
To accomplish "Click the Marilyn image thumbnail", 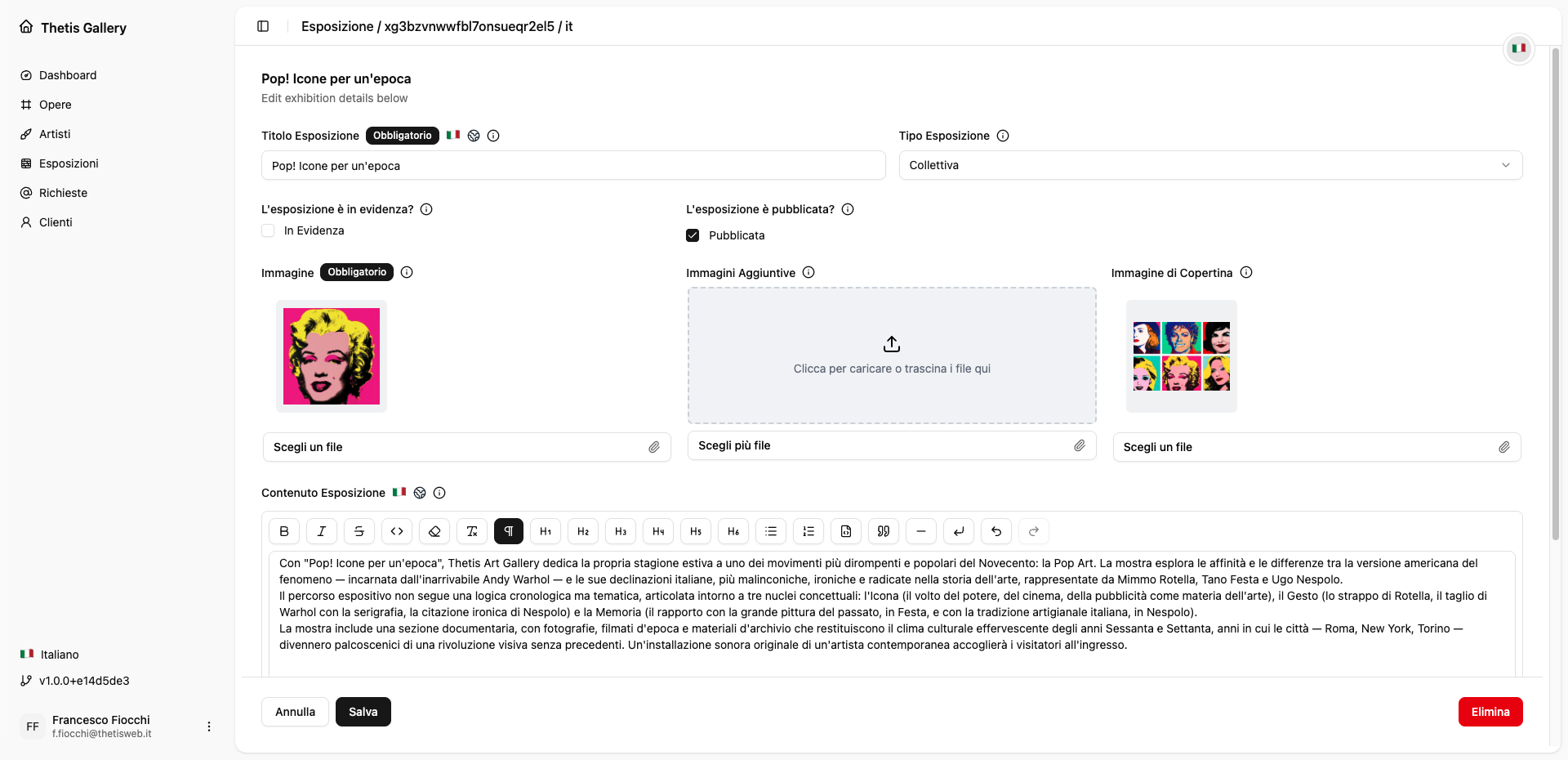I will [332, 356].
